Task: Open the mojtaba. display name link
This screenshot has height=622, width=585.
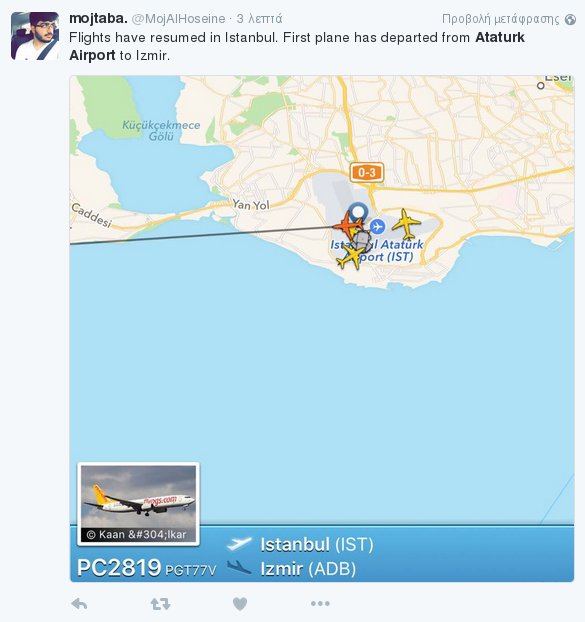Action: click(98, 18)
